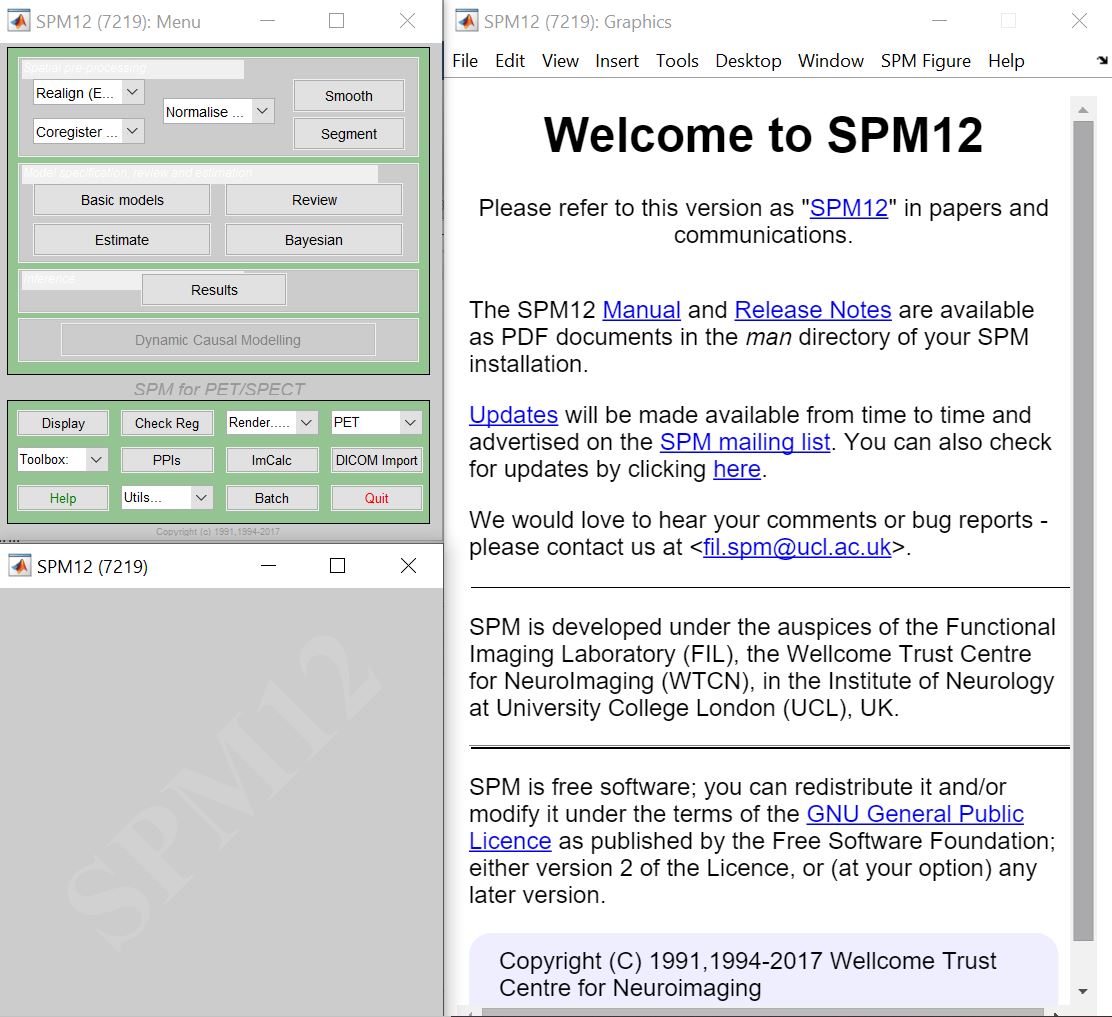Select the Desktop menu item
1112x1017 pixels.
click(748, 61)
